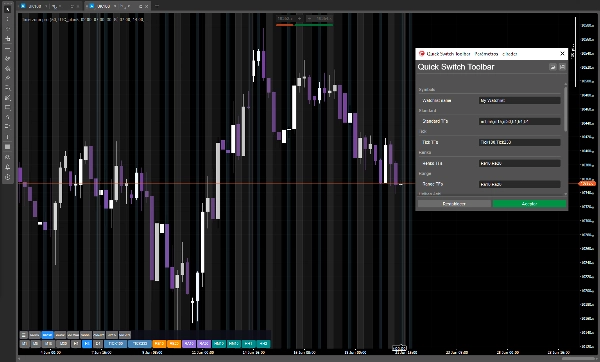Open the hamburger menu icon on quick switch bar
Image resolution: width=600 pixels, height=362 pixels.
24,335
